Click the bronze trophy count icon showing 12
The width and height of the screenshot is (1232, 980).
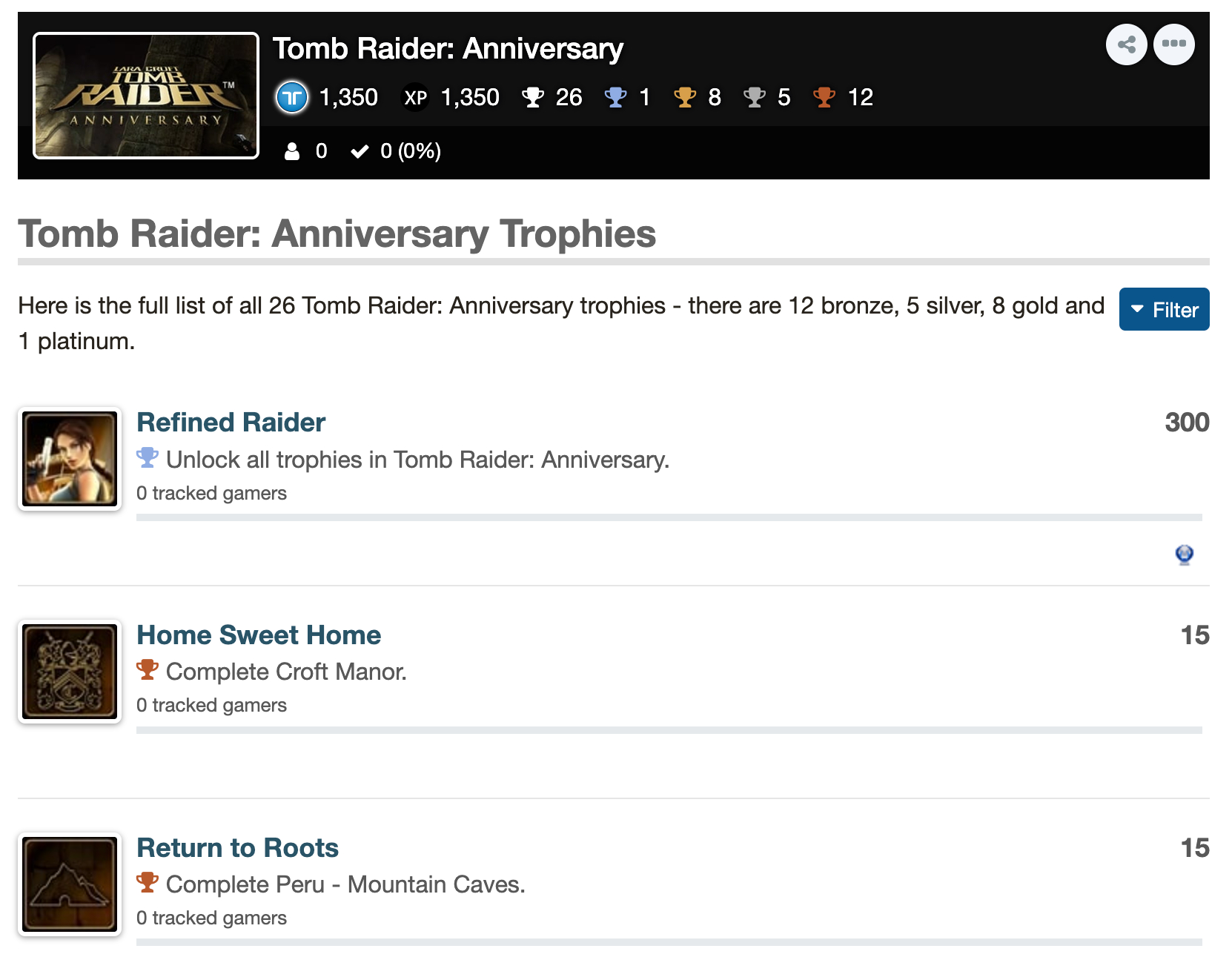click(x=824, y=97)
